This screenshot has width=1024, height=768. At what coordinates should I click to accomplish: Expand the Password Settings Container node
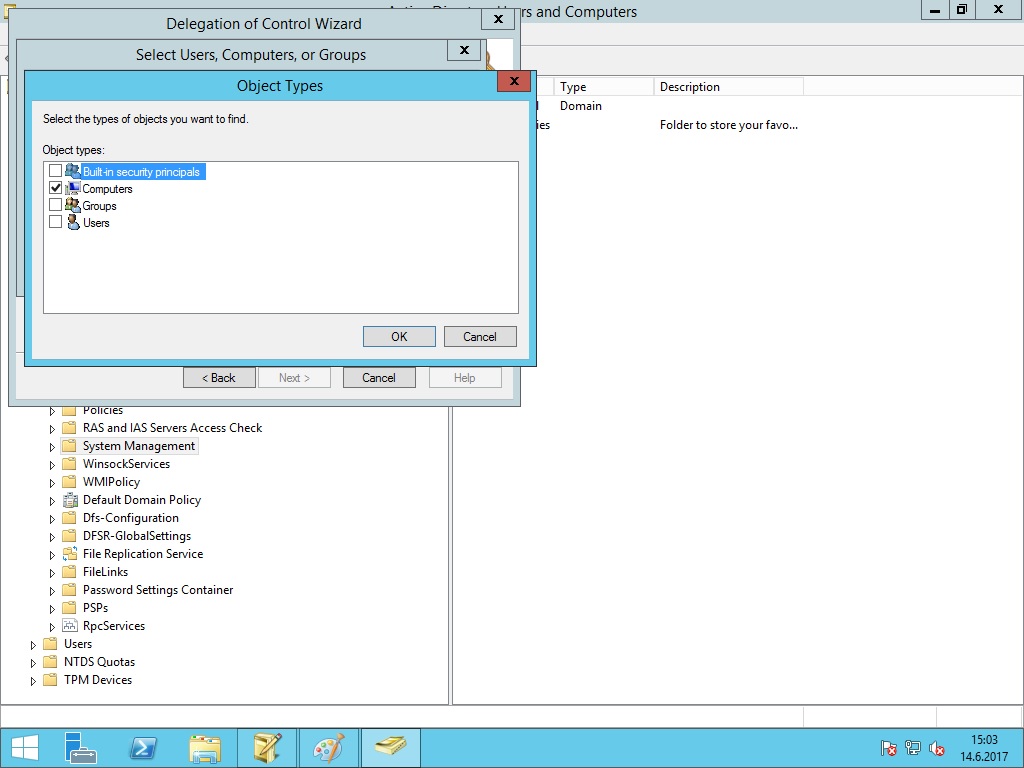click(x=53, y=591)
